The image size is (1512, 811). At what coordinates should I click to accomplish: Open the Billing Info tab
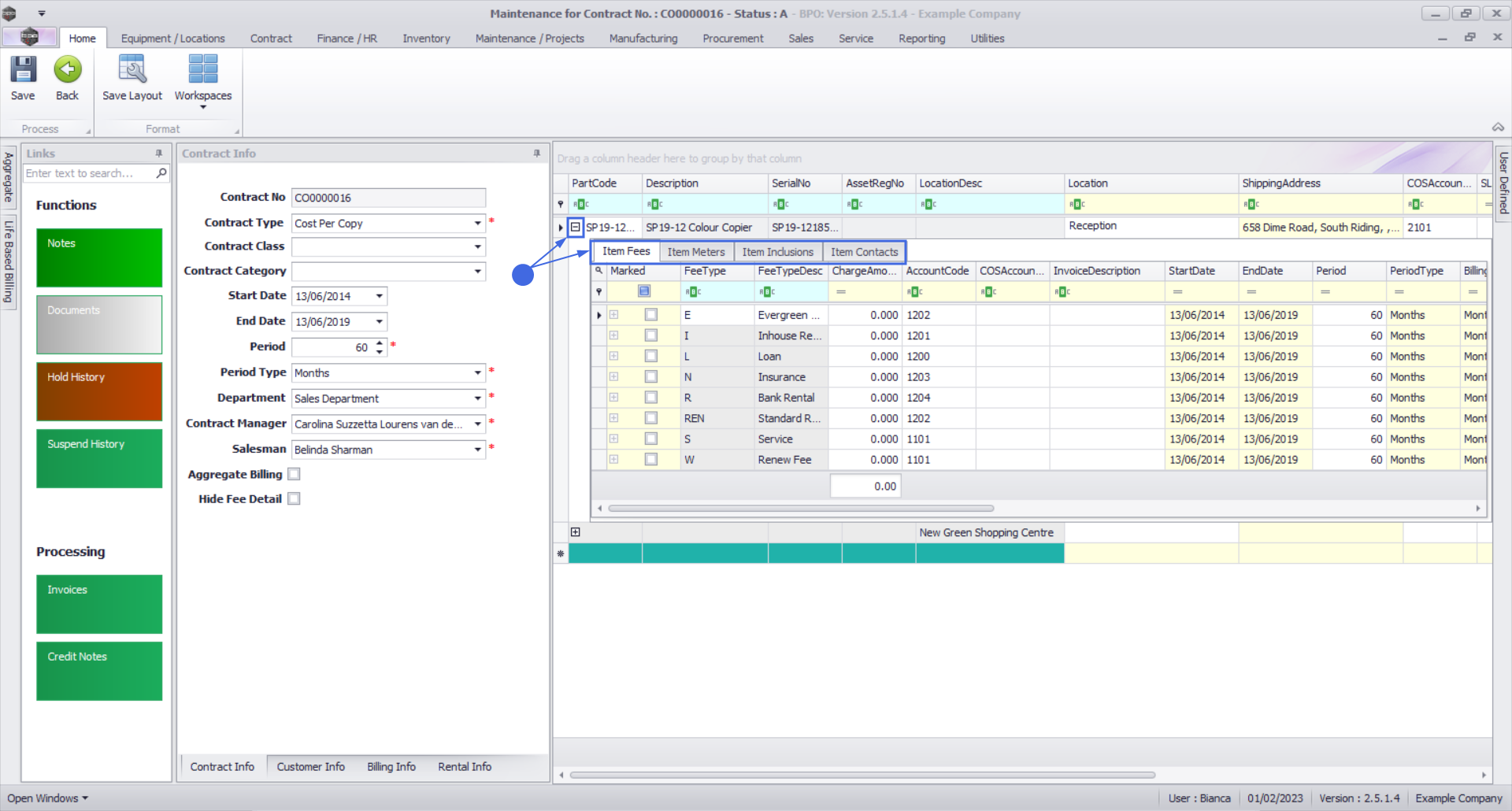click(391, 767)
